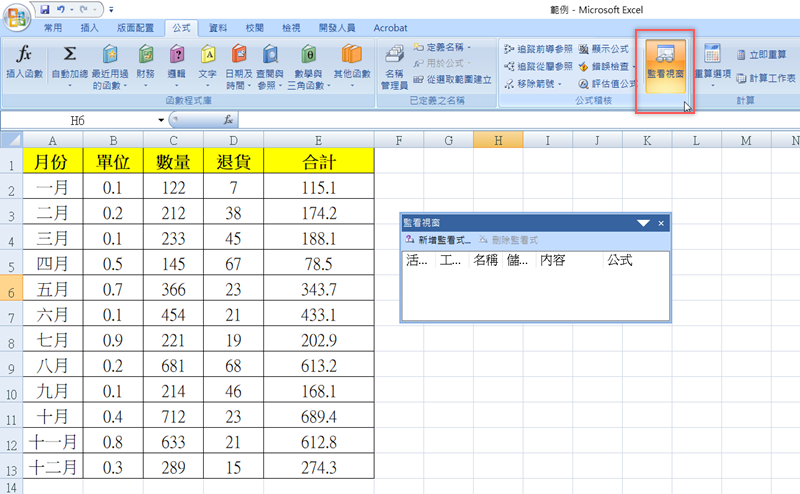The width and height of the screenshot is (800, 494).
Task: Open the 財務 financial functions icon
Action: coord(146,54)
